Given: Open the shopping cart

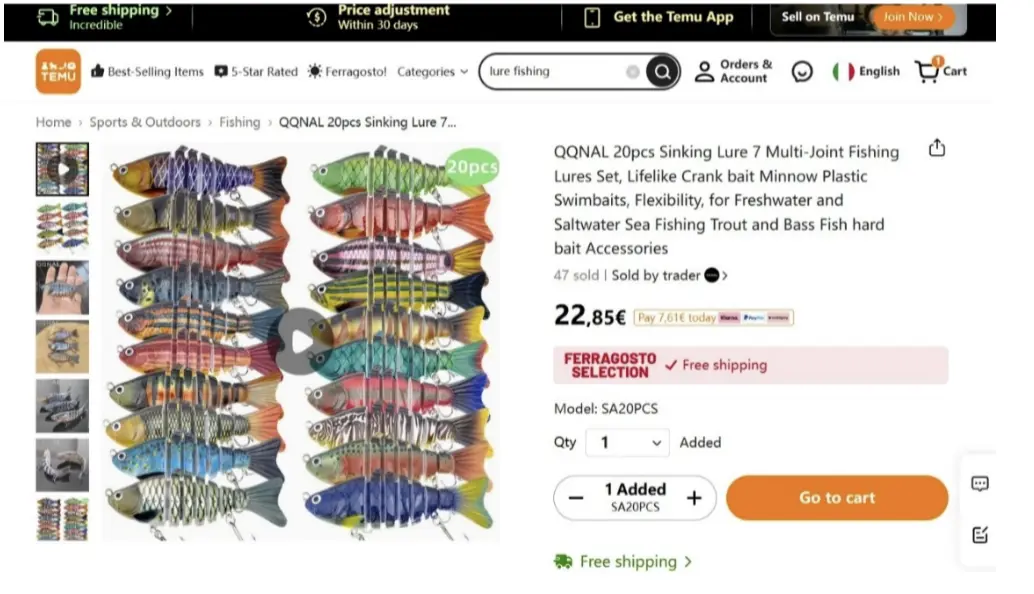Looking at the screenshot, I should coord(941,71).
